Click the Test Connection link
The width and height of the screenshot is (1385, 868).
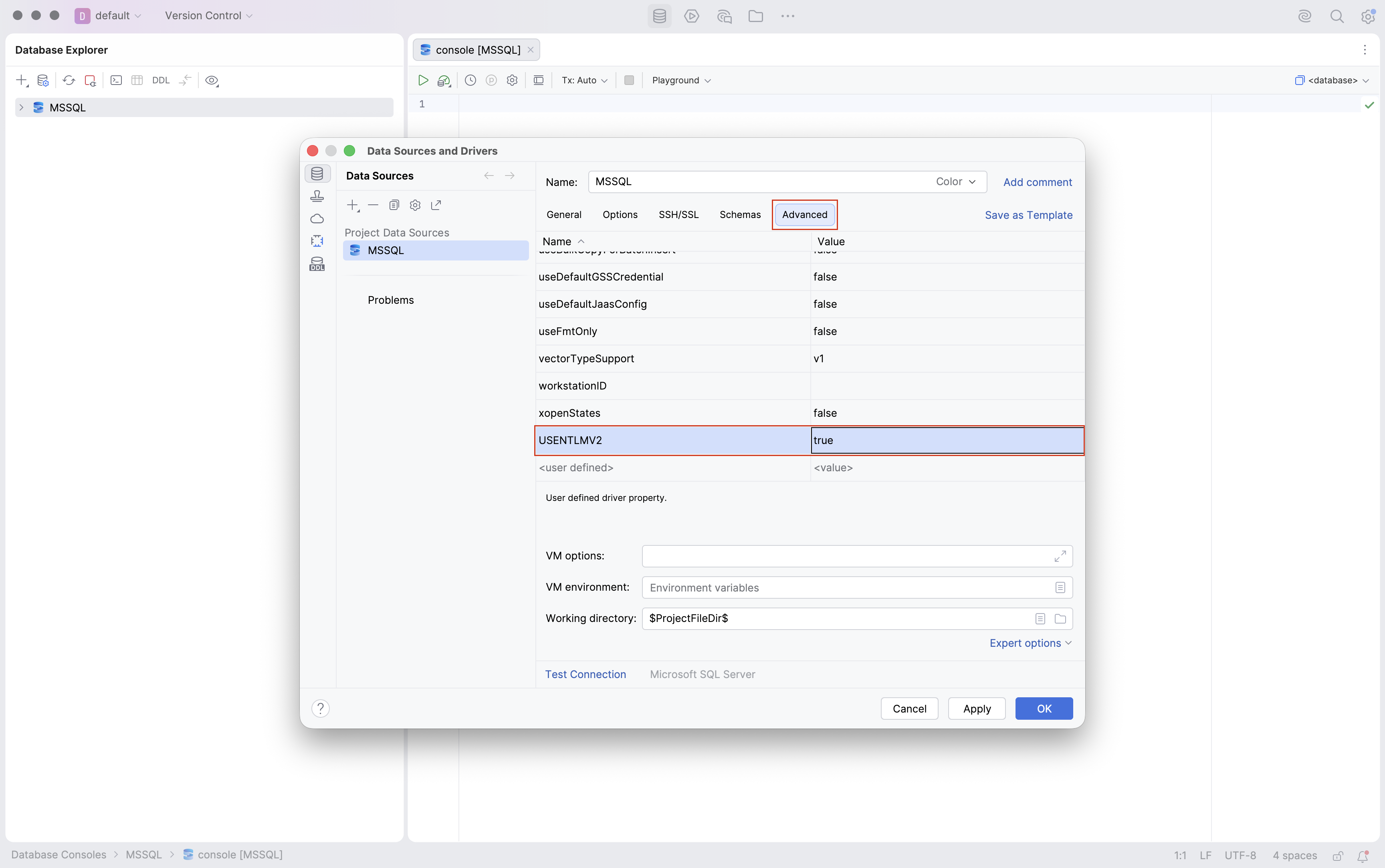click(585, 674)
